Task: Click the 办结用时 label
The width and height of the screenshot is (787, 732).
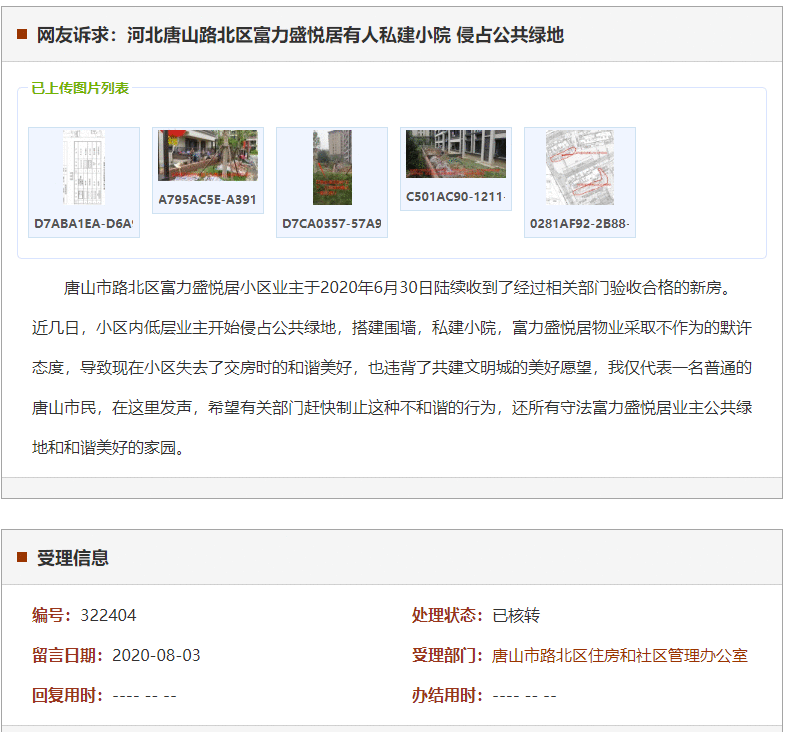Action: (x=447, y=696)
